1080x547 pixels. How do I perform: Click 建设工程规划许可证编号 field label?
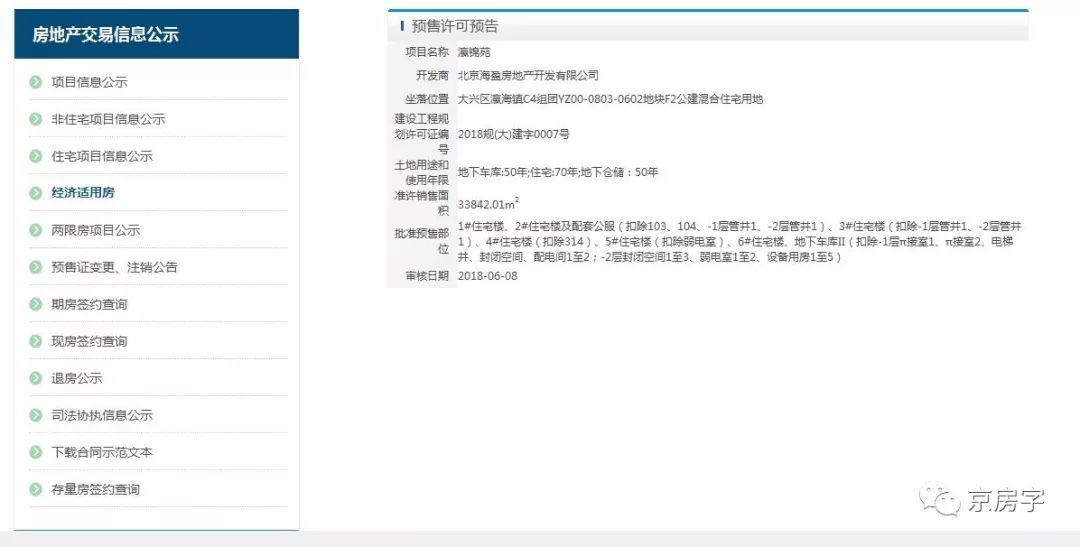click(x=422, y=134)
